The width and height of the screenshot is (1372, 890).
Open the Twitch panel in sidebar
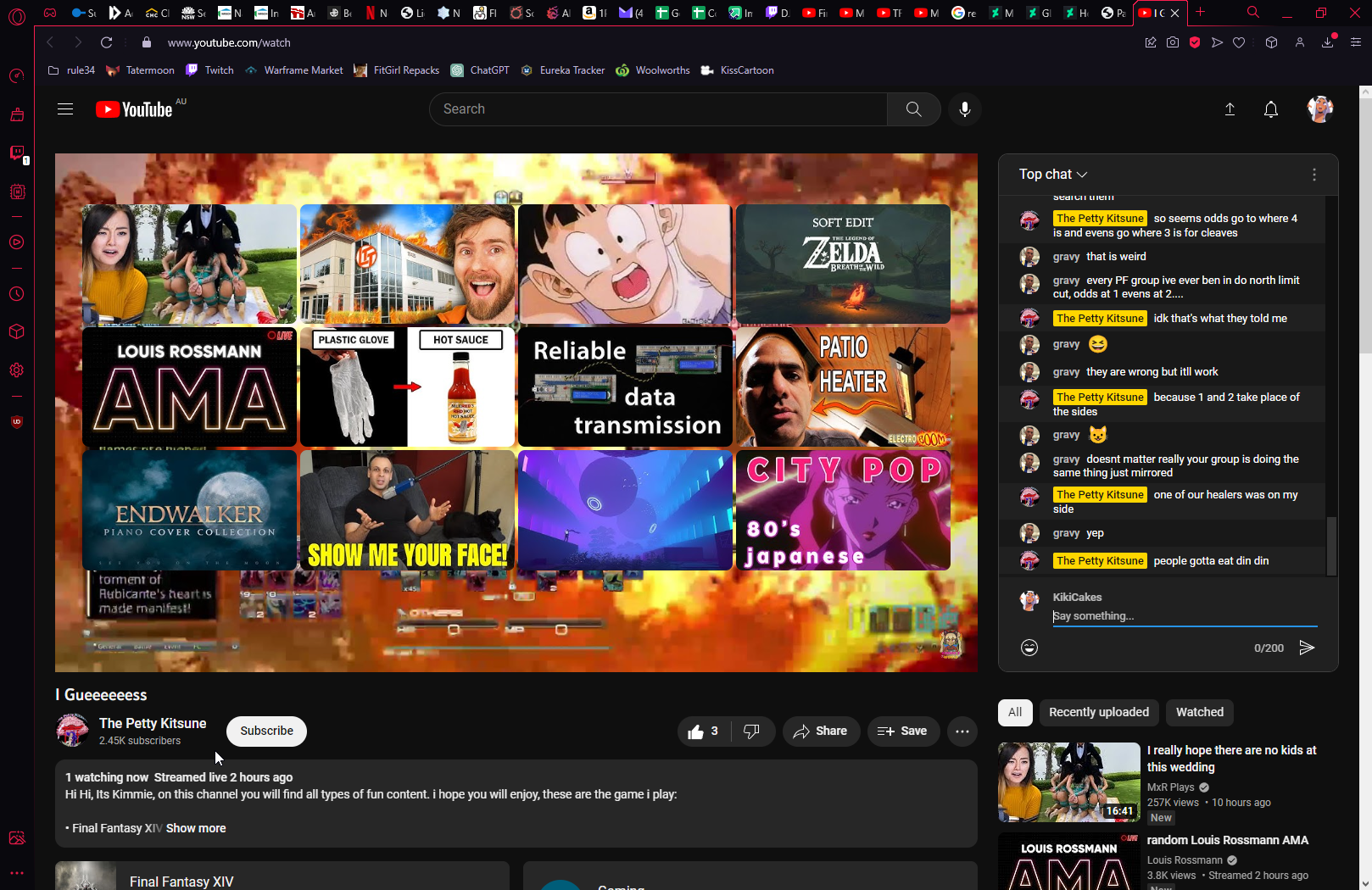coord(17,153)
